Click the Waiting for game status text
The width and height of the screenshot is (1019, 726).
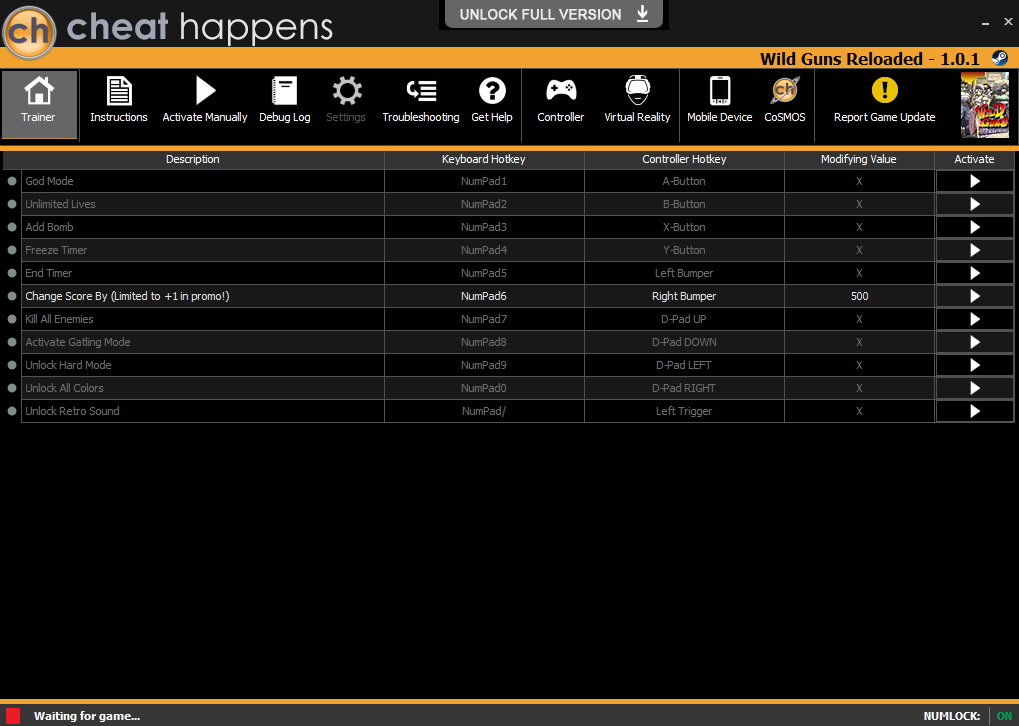click(x=87, y=716)
